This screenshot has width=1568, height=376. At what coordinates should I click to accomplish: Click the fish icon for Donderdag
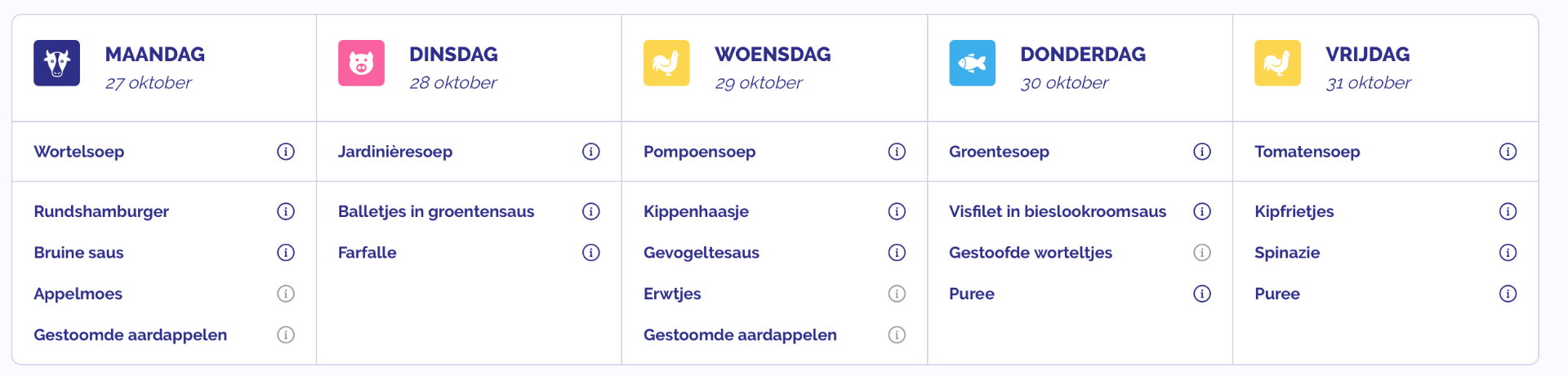tap(972, 63)
